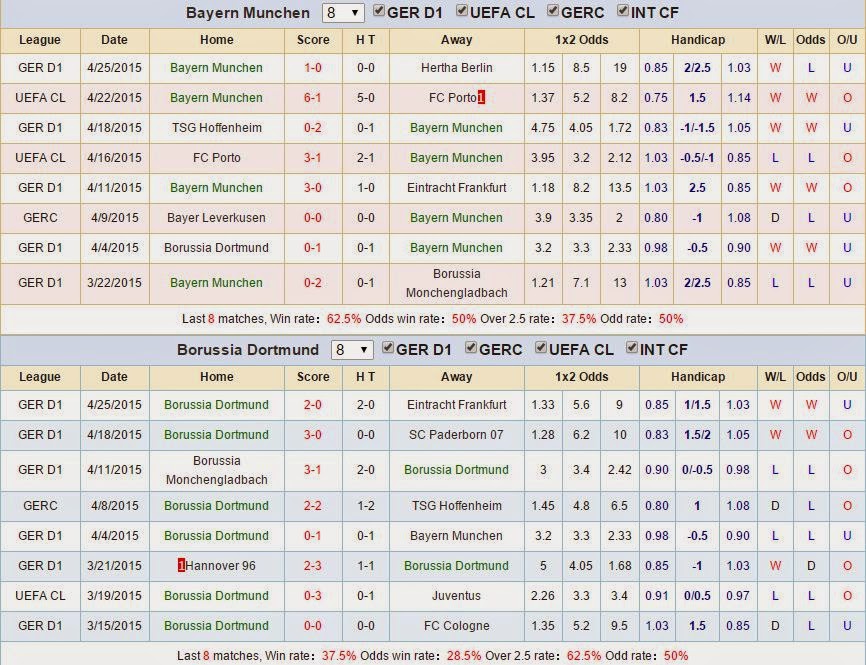
Task: Click handicap 1.5/2 in SC Paderborn row
Action: click(697, 435)
